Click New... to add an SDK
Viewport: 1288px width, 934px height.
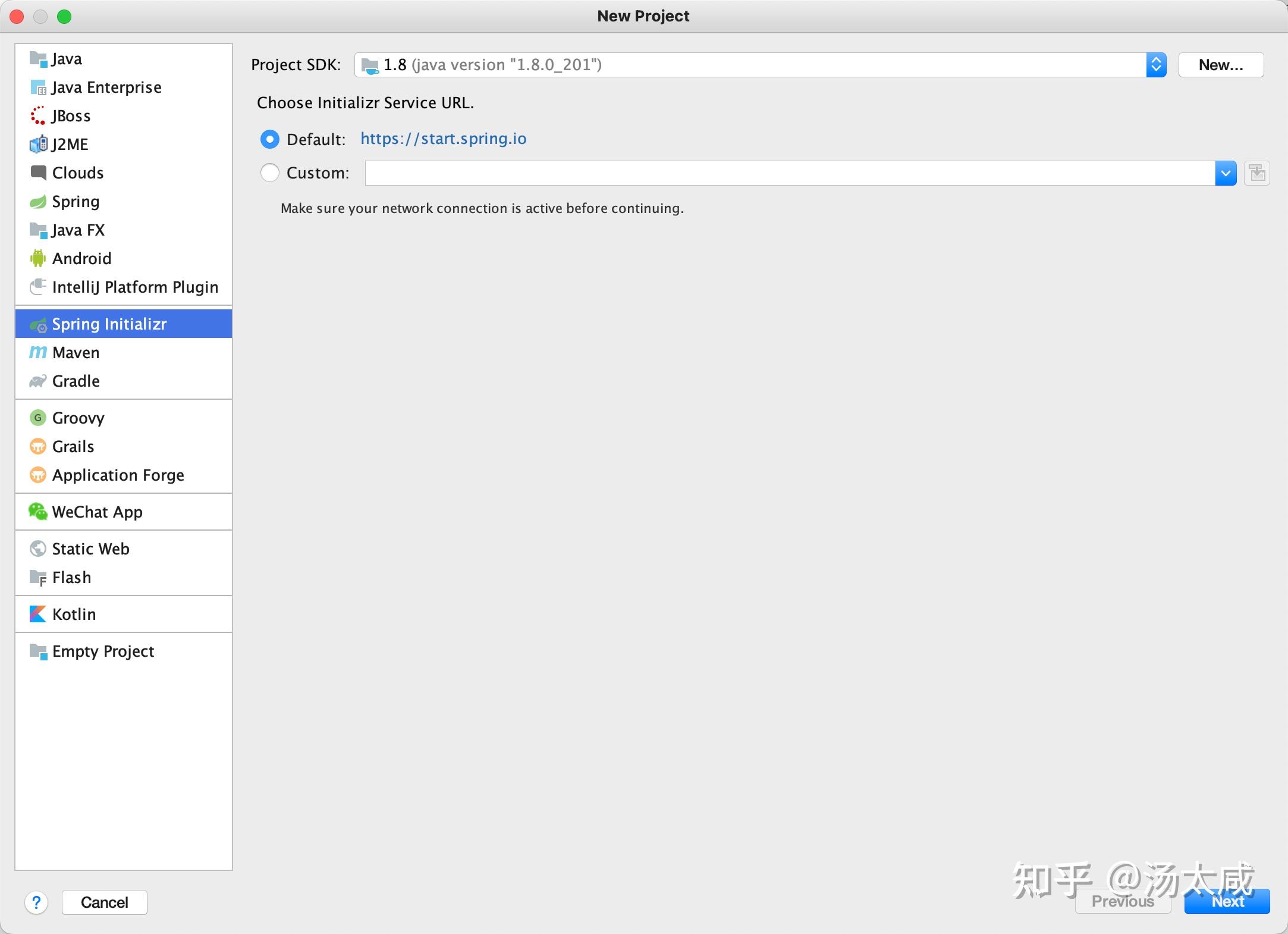click(x=1220, y=65)
